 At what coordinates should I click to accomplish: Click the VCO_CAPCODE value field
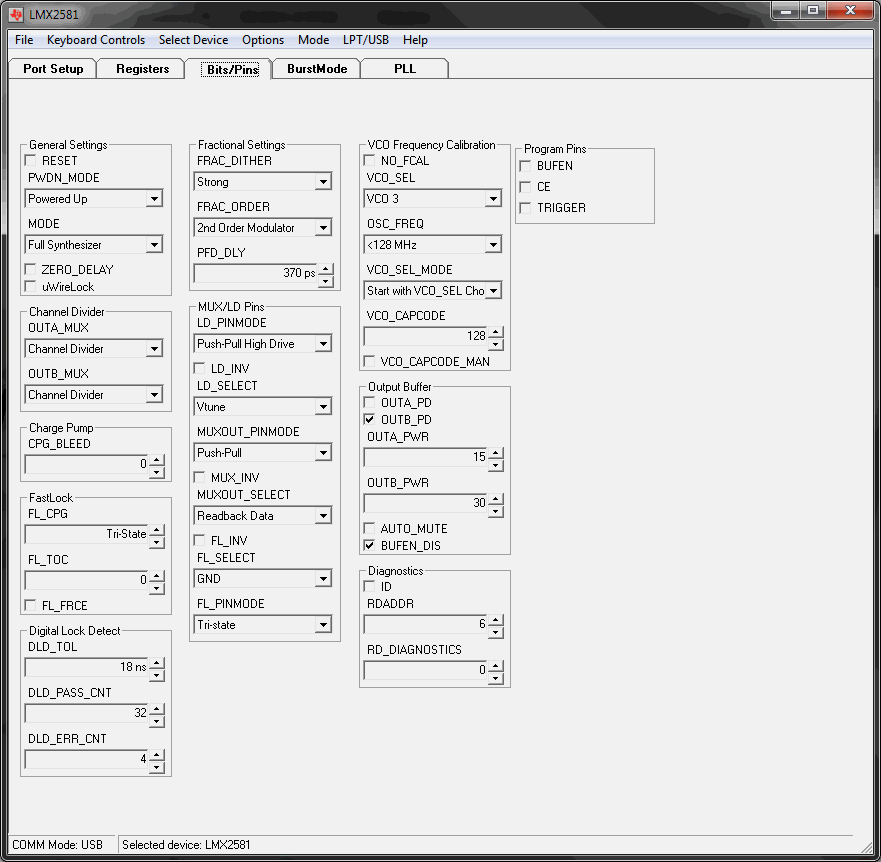pyautogui.click(x=425, y=336)
